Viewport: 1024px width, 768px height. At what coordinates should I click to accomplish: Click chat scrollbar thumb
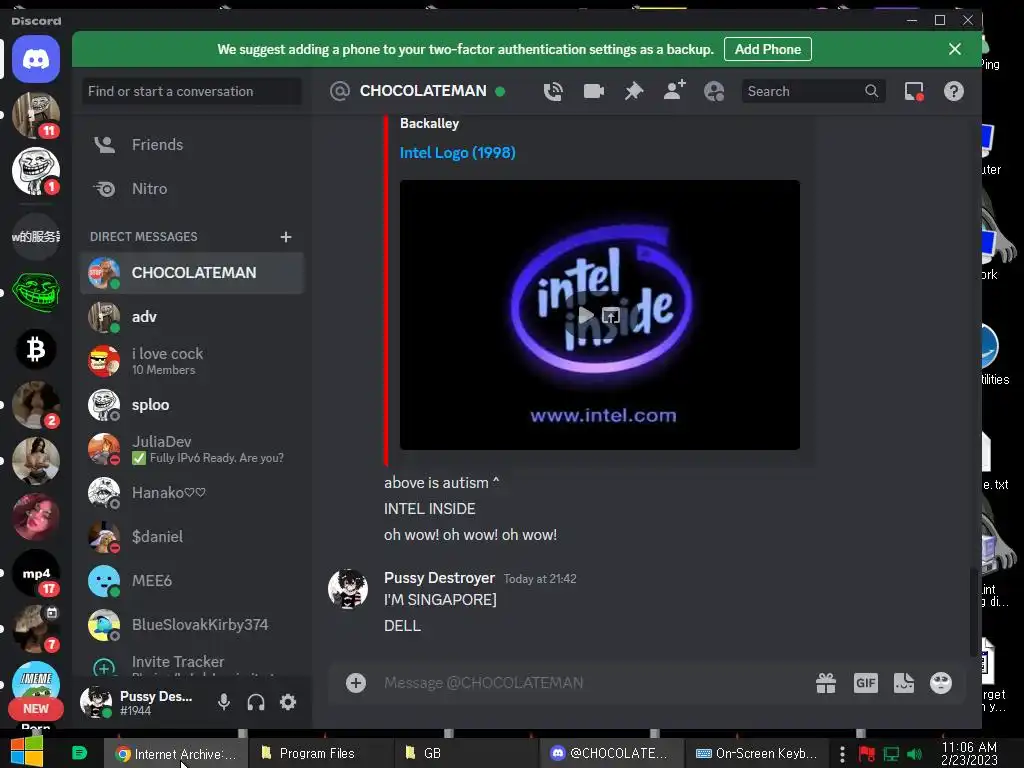974,612
